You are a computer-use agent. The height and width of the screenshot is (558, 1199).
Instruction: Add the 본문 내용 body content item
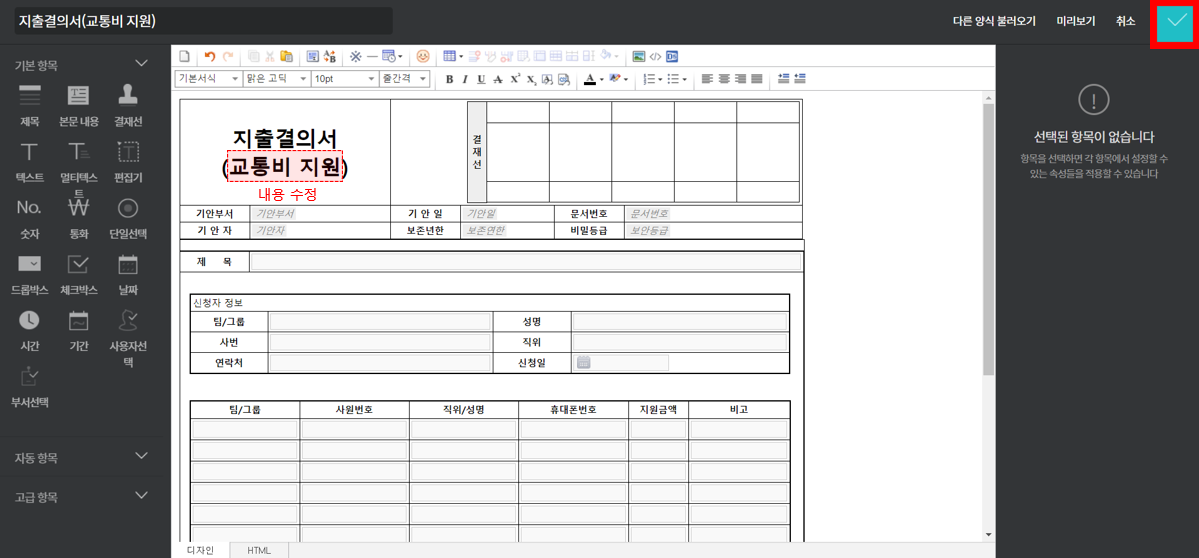click(79, 104)
